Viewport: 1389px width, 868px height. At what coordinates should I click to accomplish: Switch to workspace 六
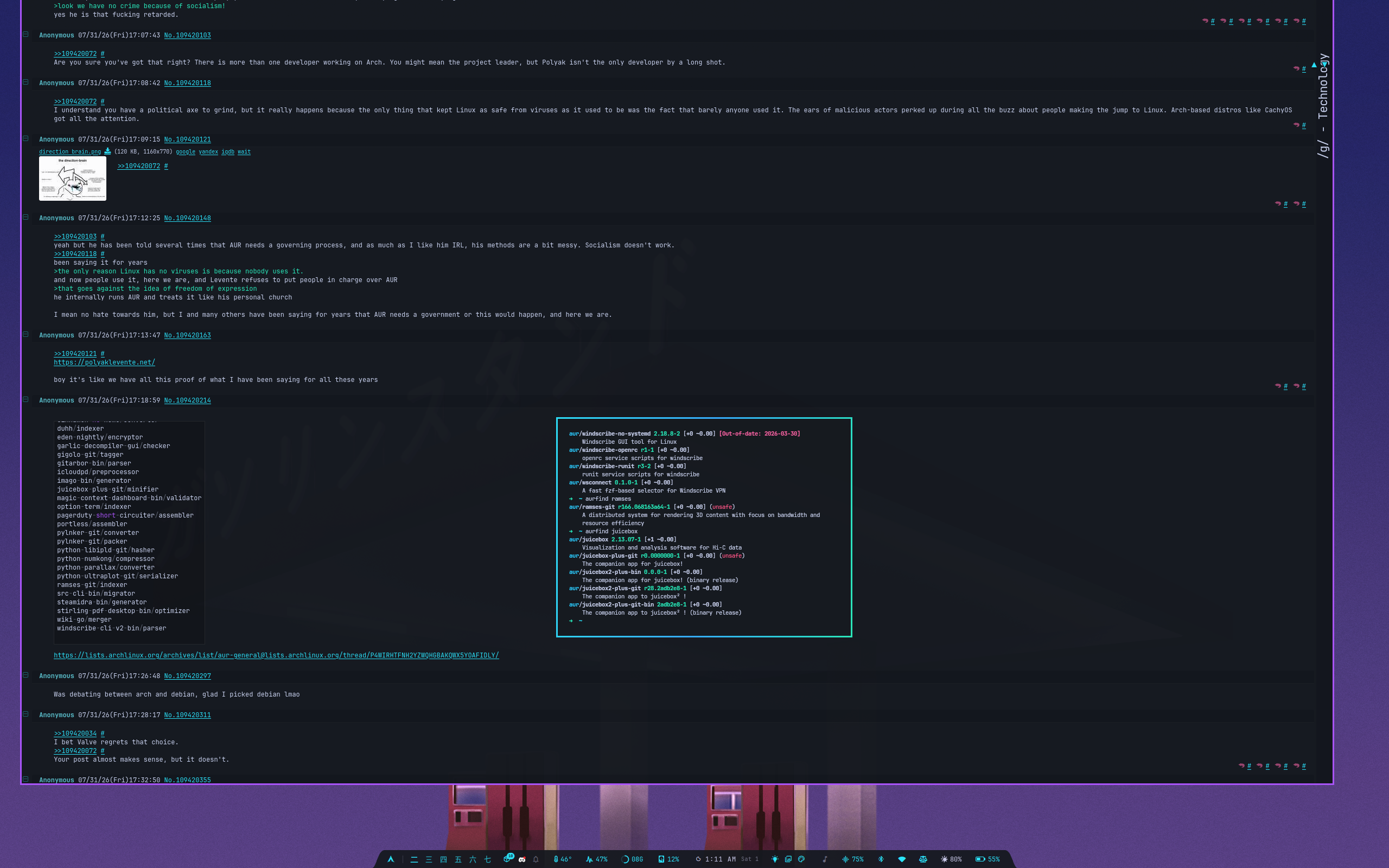pos(473,859)
